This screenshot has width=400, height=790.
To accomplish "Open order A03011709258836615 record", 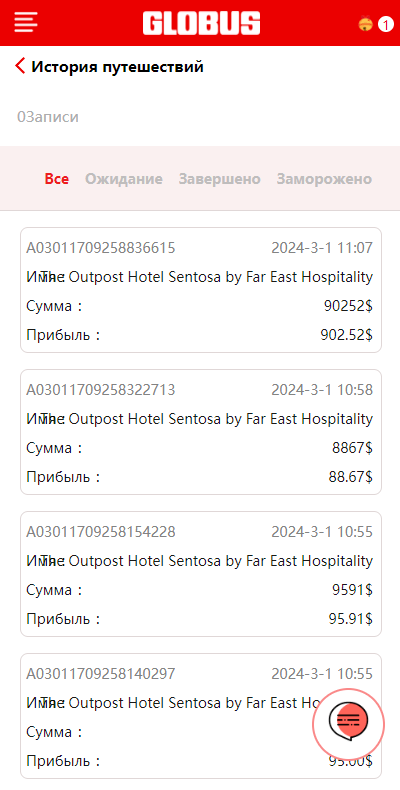I will tap(201, 290).
